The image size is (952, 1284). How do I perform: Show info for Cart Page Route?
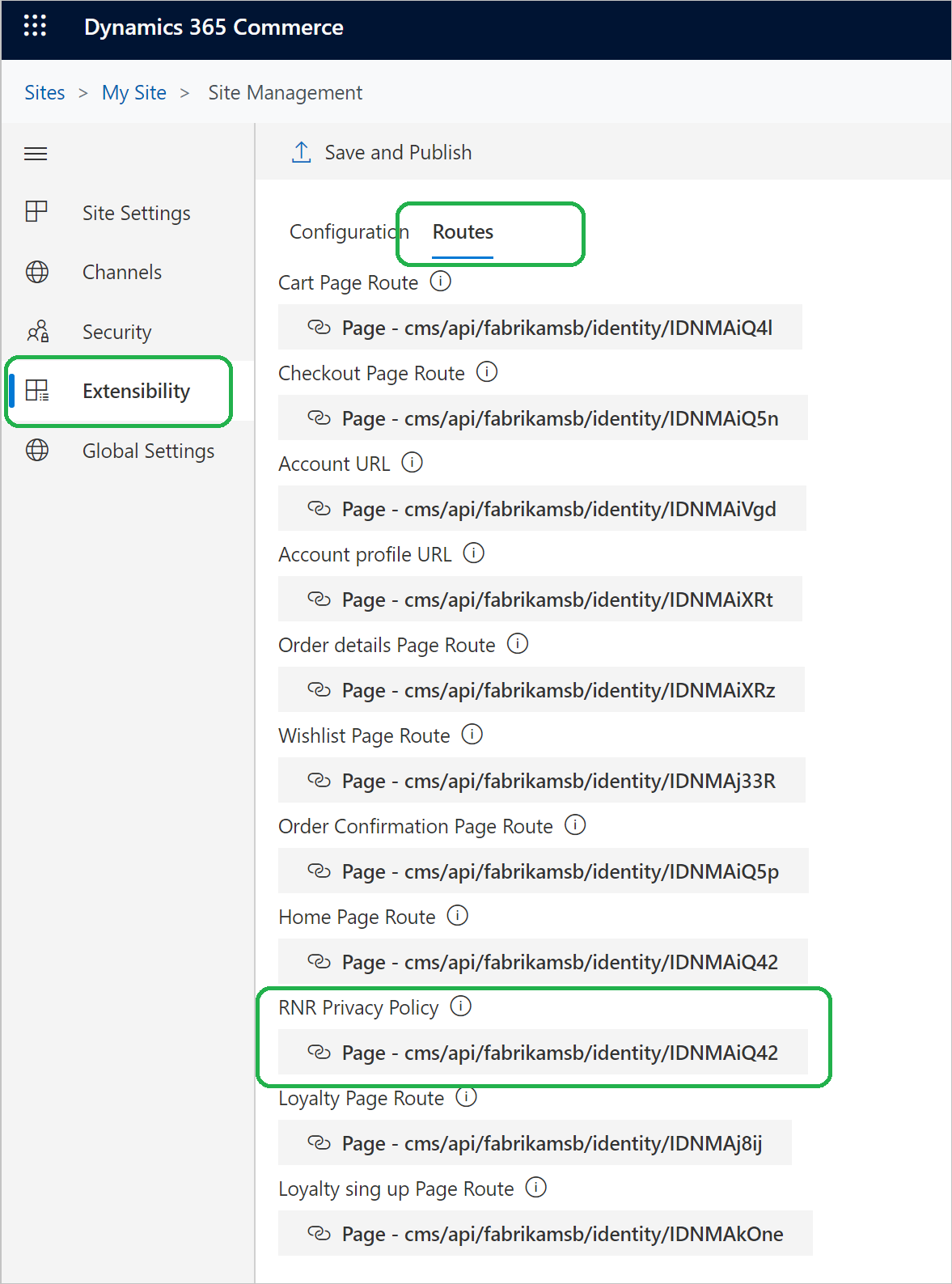pos(441,282)
